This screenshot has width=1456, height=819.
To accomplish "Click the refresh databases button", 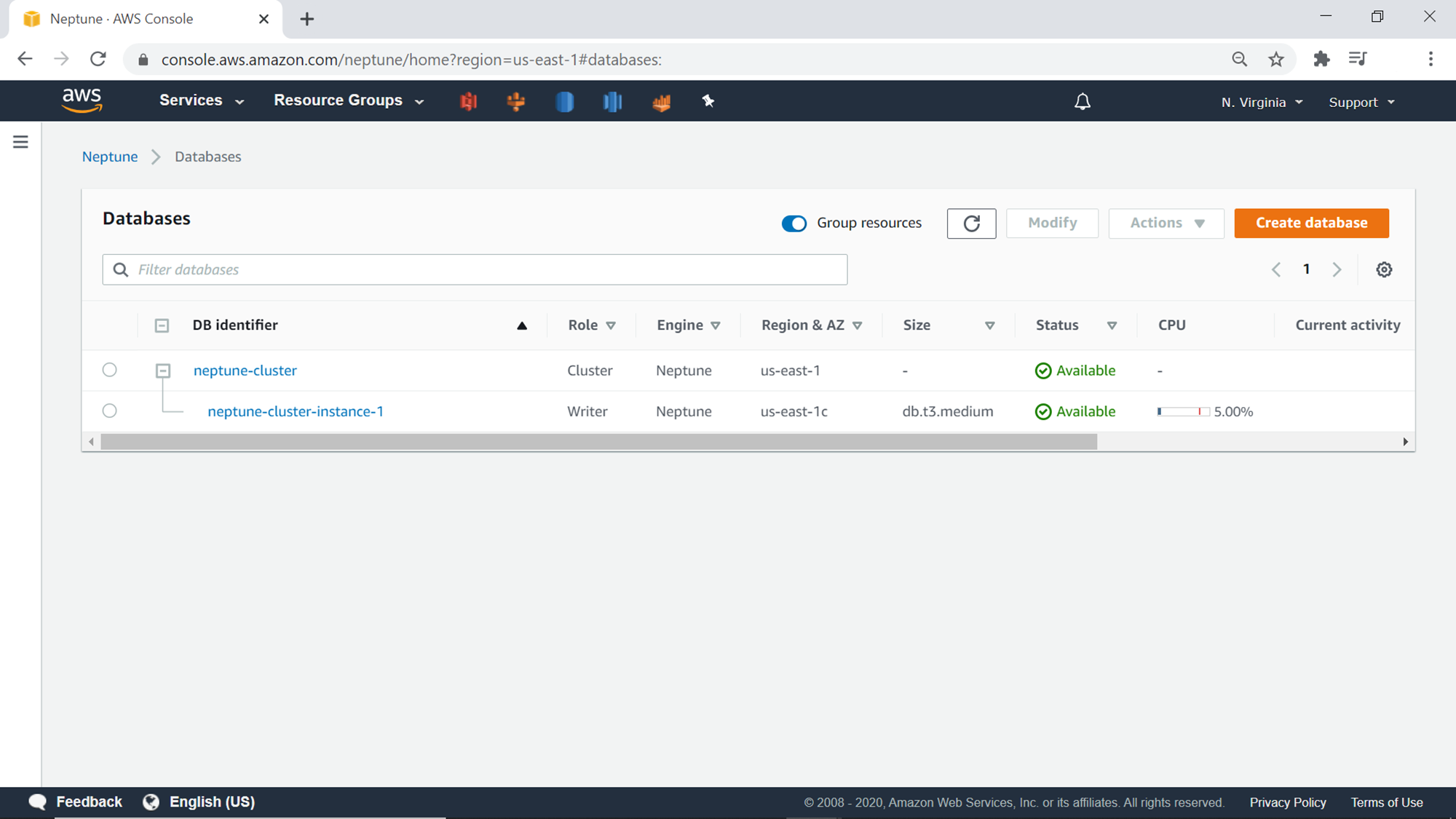I will pyautogui.click(x=971, y=223).
